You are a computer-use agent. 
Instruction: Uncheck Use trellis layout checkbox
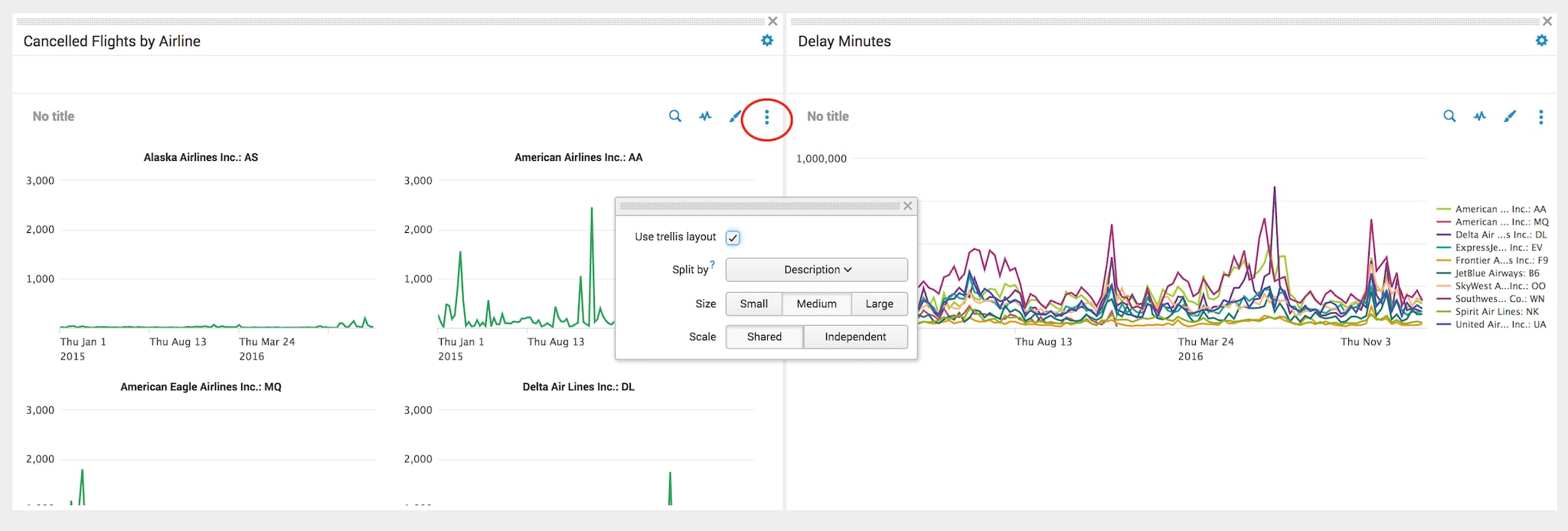coord(733,238)
